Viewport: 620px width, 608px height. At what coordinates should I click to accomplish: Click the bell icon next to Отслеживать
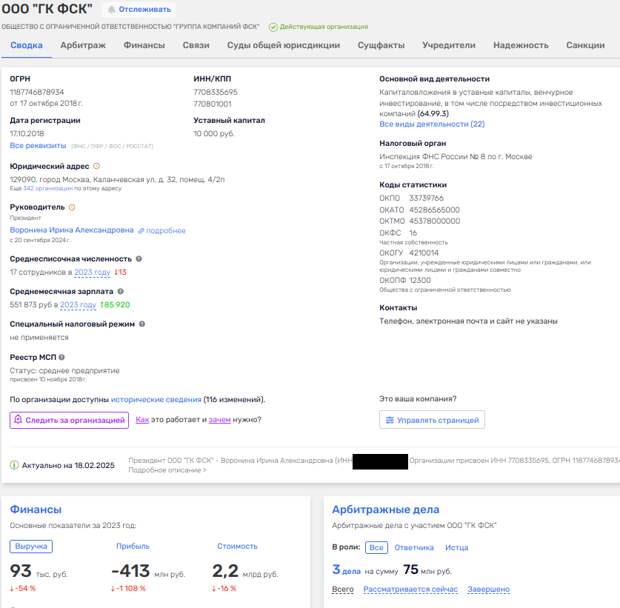(112, 9)
